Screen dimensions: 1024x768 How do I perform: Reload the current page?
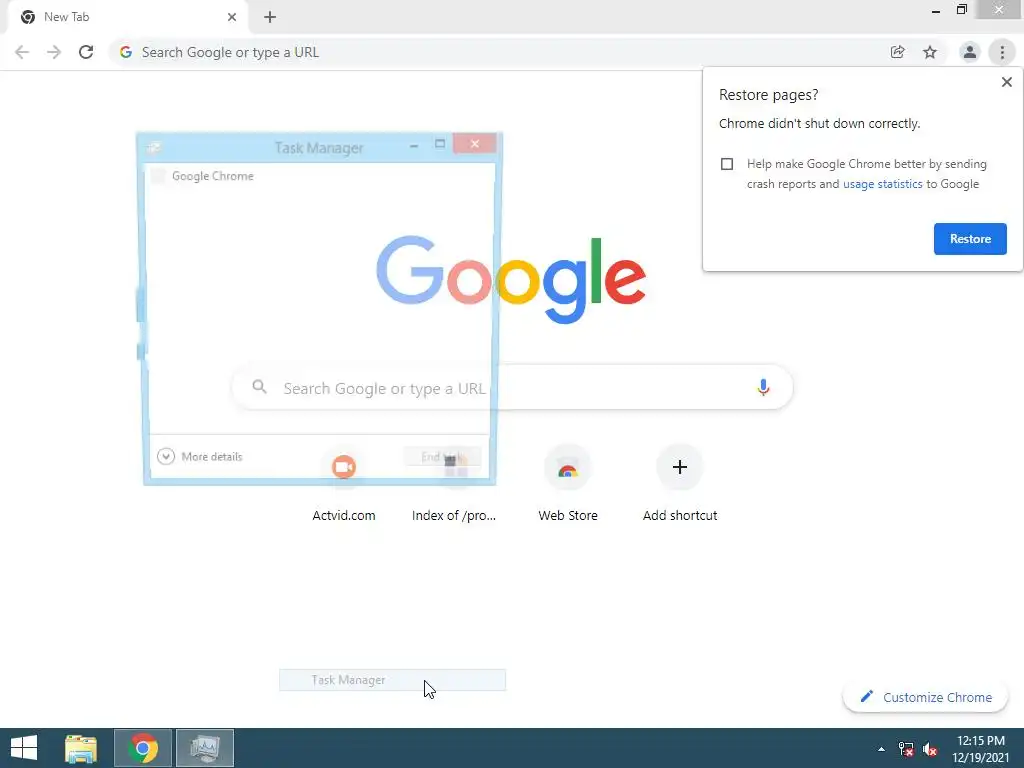(x=86, y=52)
